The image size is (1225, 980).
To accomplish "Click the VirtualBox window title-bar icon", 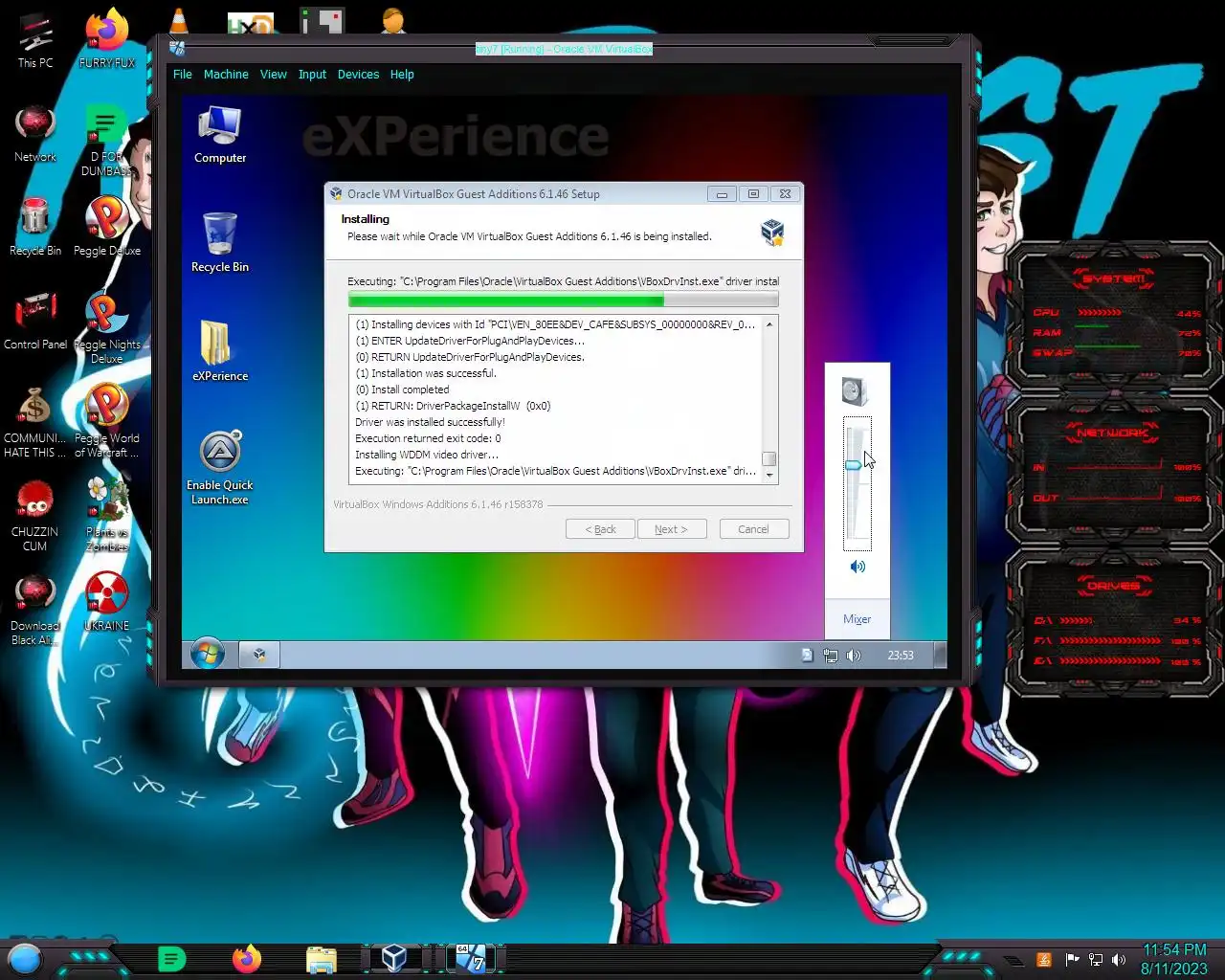I will [x=177, y=48].
